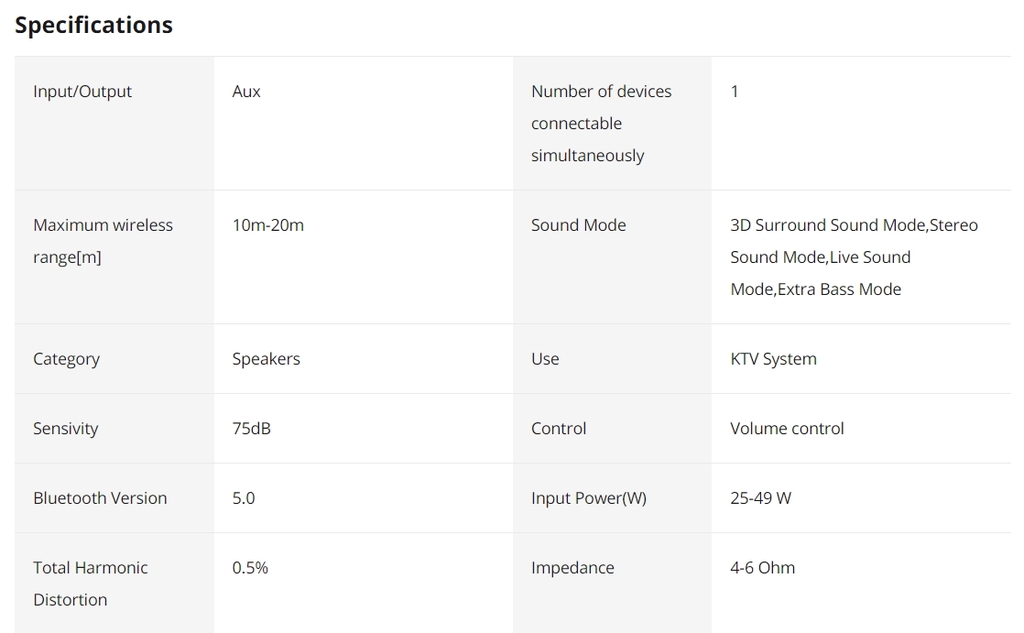Click the Volume control value
Image resolution: width=1024 pixels, height=633 pixels.
[787, 428]
